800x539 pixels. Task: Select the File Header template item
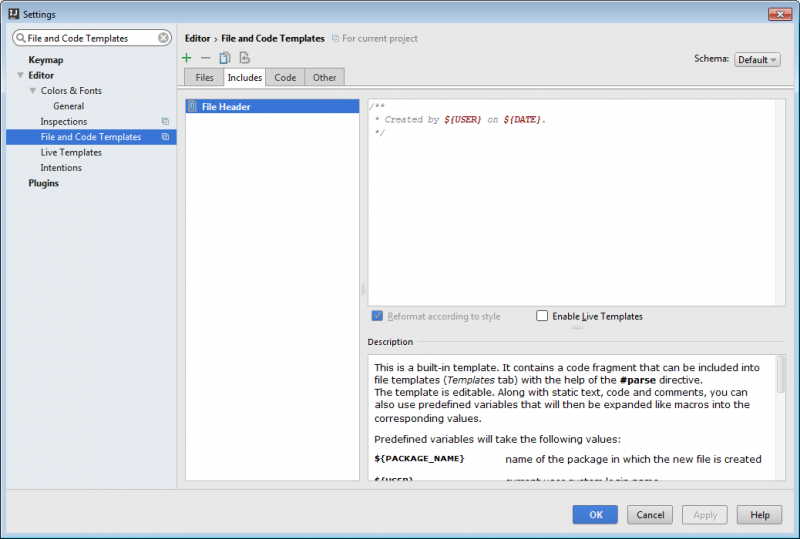coord(226,106)
